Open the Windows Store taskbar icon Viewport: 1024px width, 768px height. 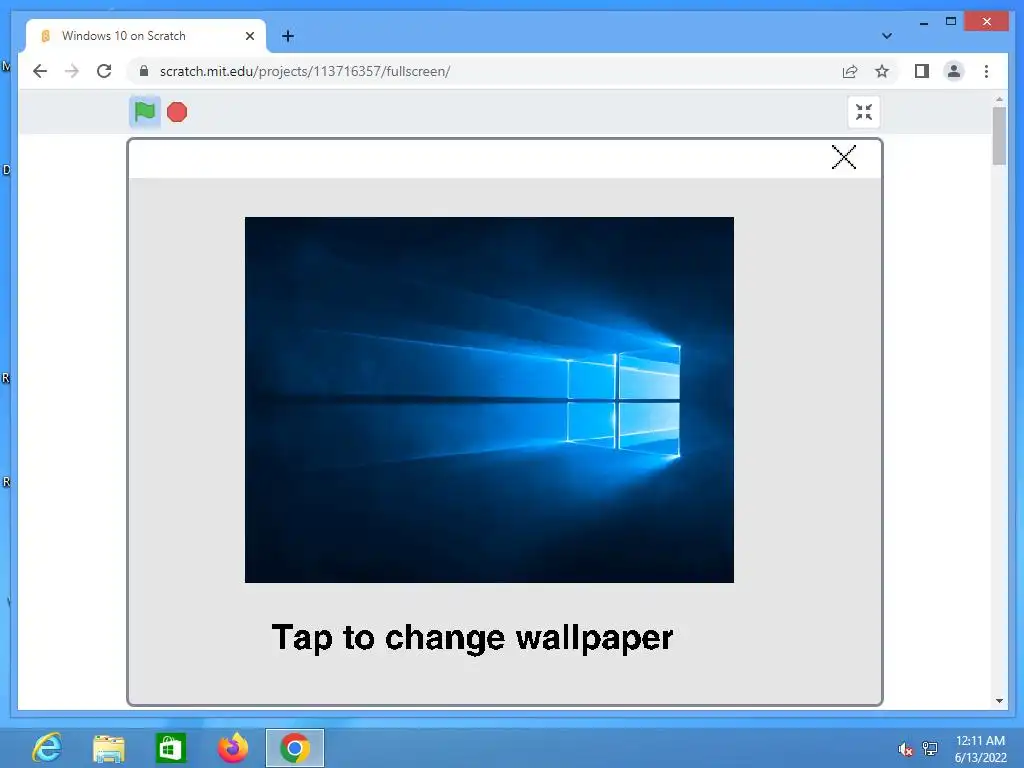pos(170,748)
